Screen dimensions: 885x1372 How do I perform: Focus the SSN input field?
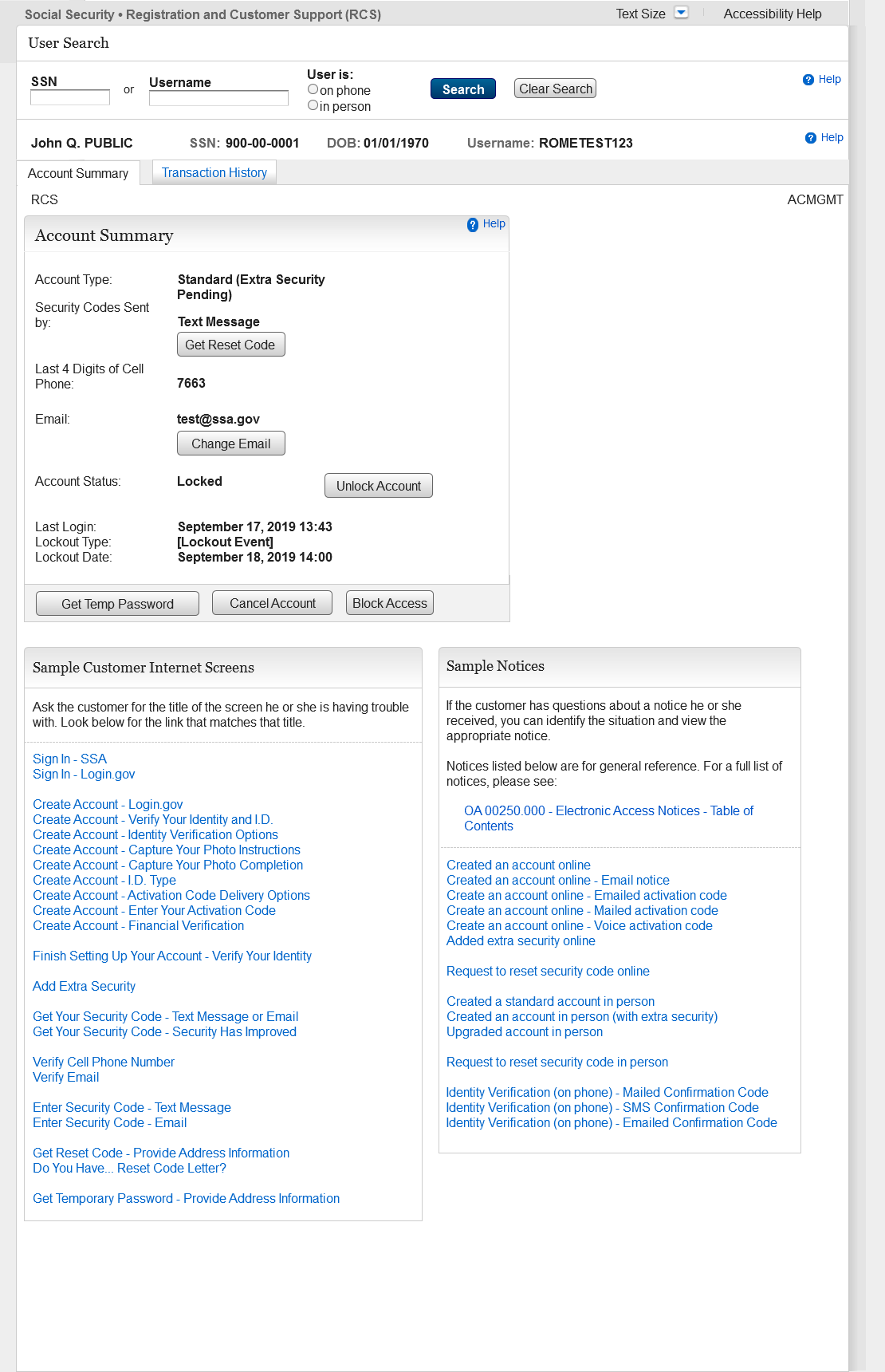pyautogui.click(x=70, y=97)
